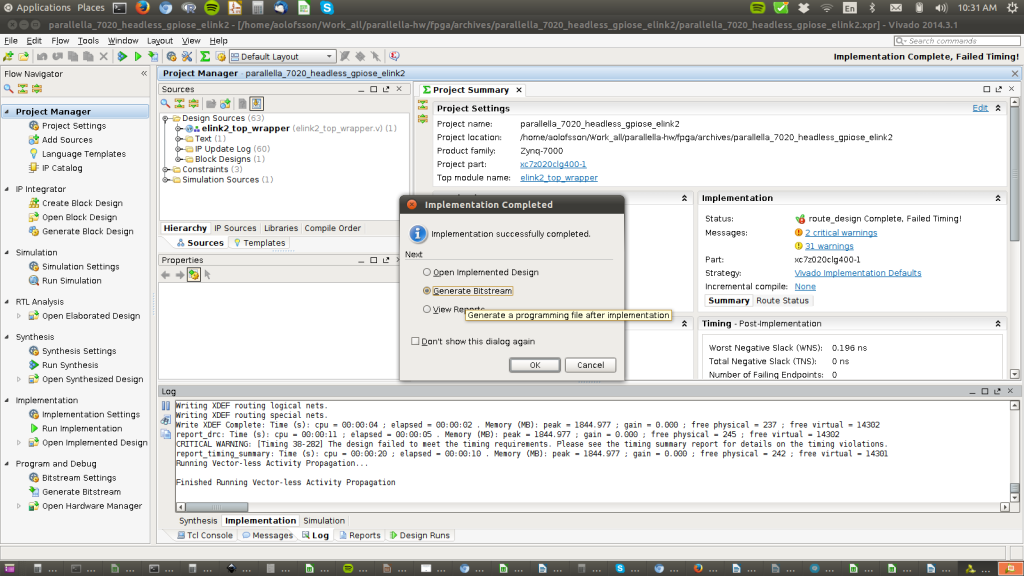1024x576 pixels.
Task: Click Run Implementation in Flow Navigator
Action: click(x=83, y=428)
